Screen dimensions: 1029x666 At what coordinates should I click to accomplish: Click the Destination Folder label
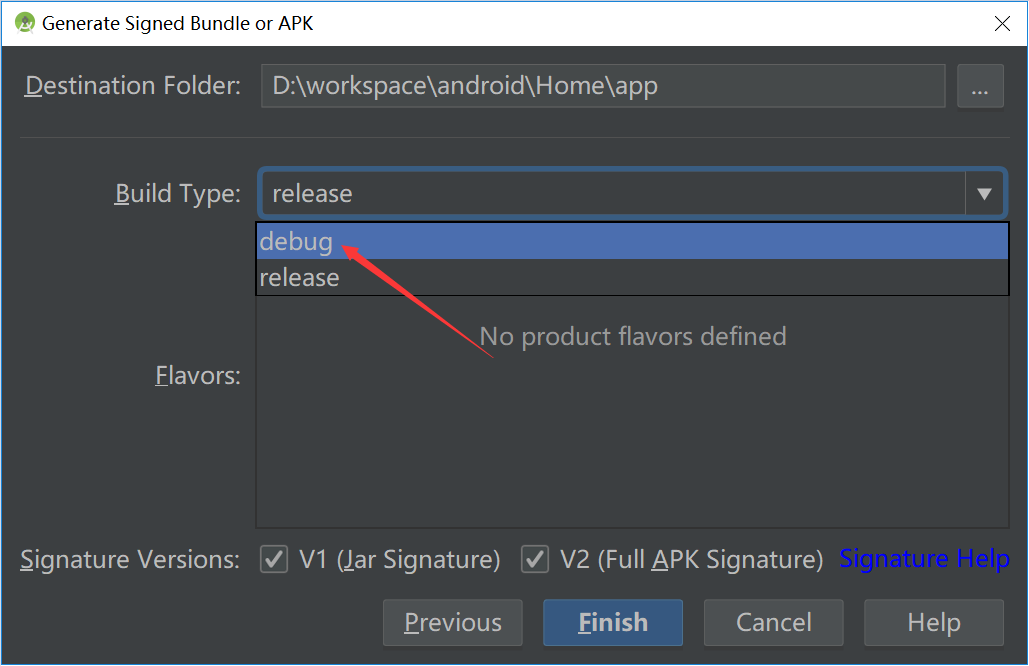point(132,86)
